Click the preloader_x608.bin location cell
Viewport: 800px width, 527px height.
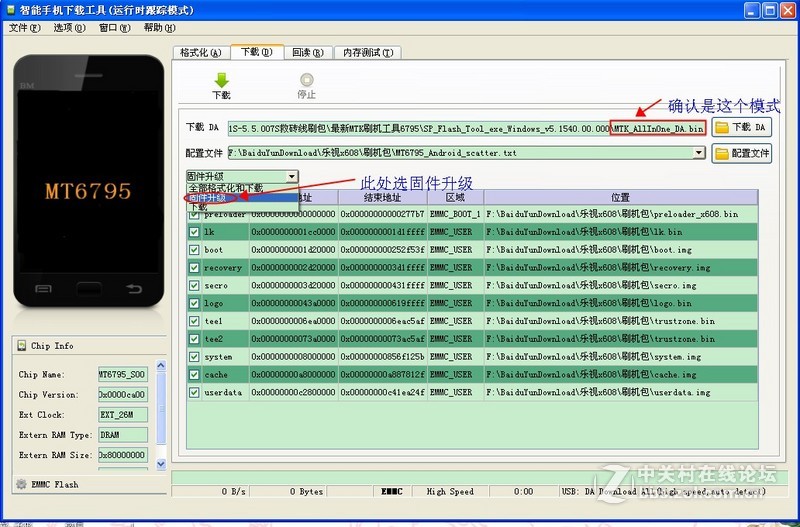point(621,214)
